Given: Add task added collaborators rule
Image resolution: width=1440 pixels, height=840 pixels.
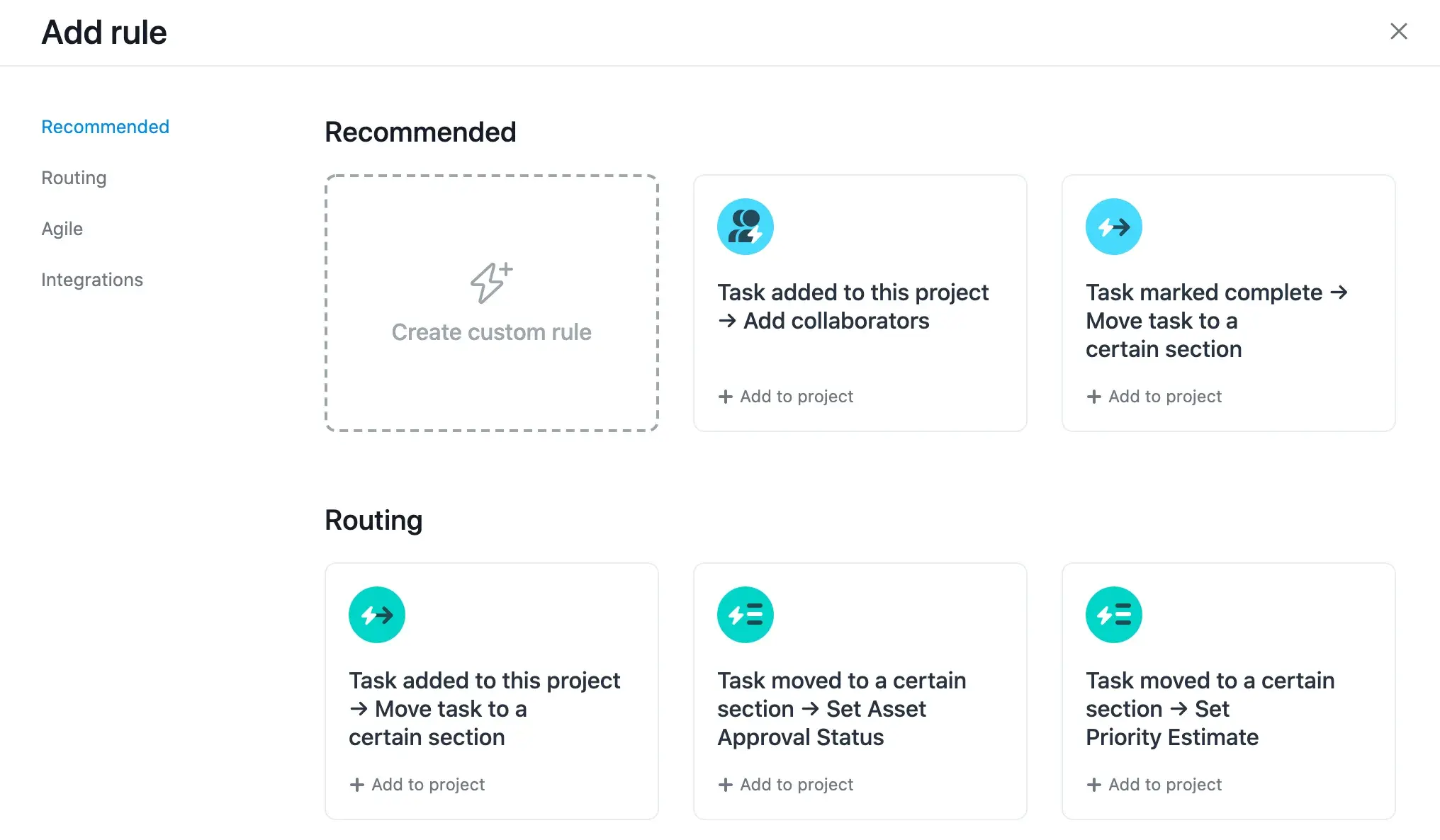Looking at the screenshot, I should coord(786,395).
